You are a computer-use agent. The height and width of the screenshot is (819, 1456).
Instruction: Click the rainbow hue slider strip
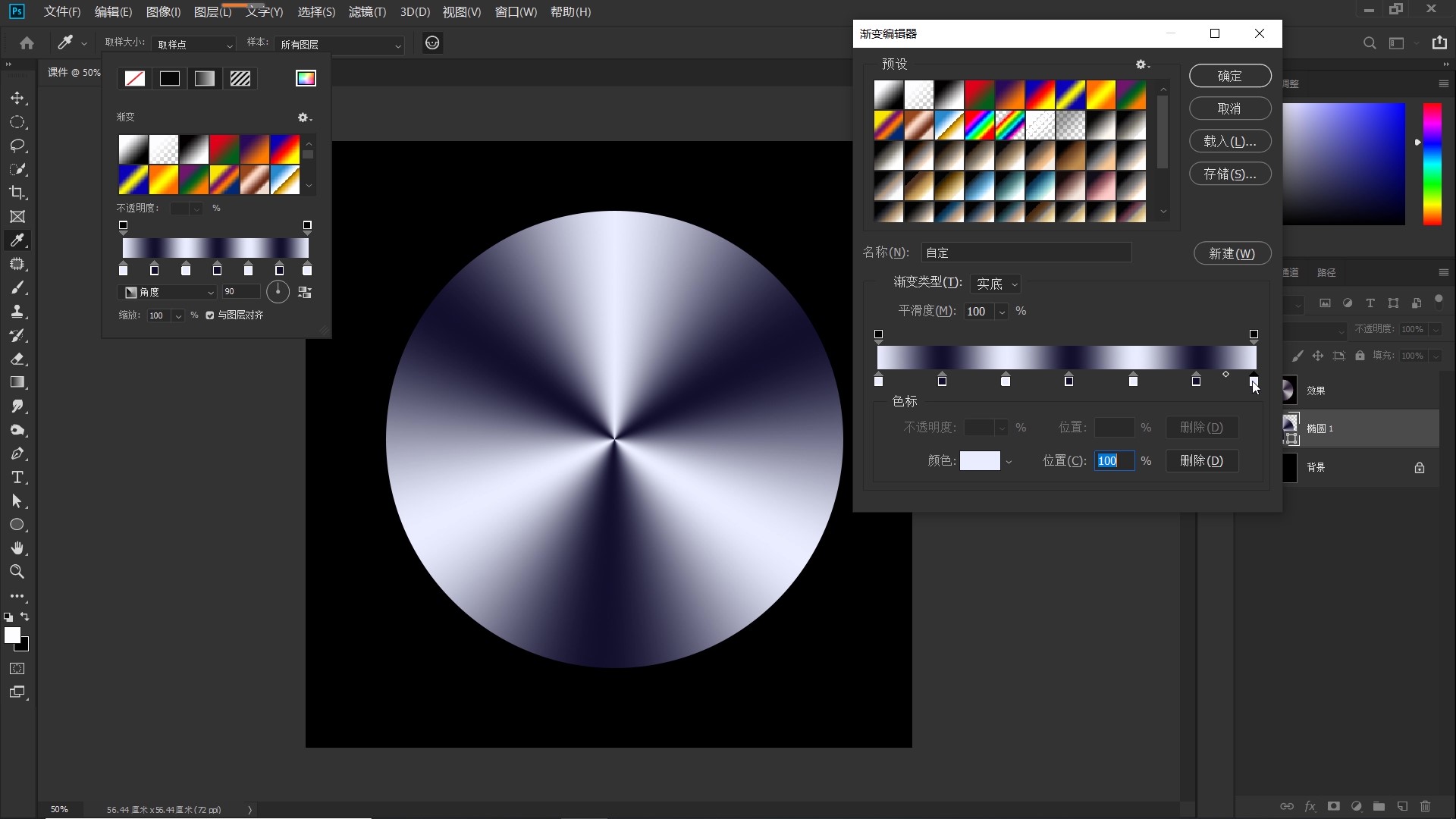point(1432,164)
